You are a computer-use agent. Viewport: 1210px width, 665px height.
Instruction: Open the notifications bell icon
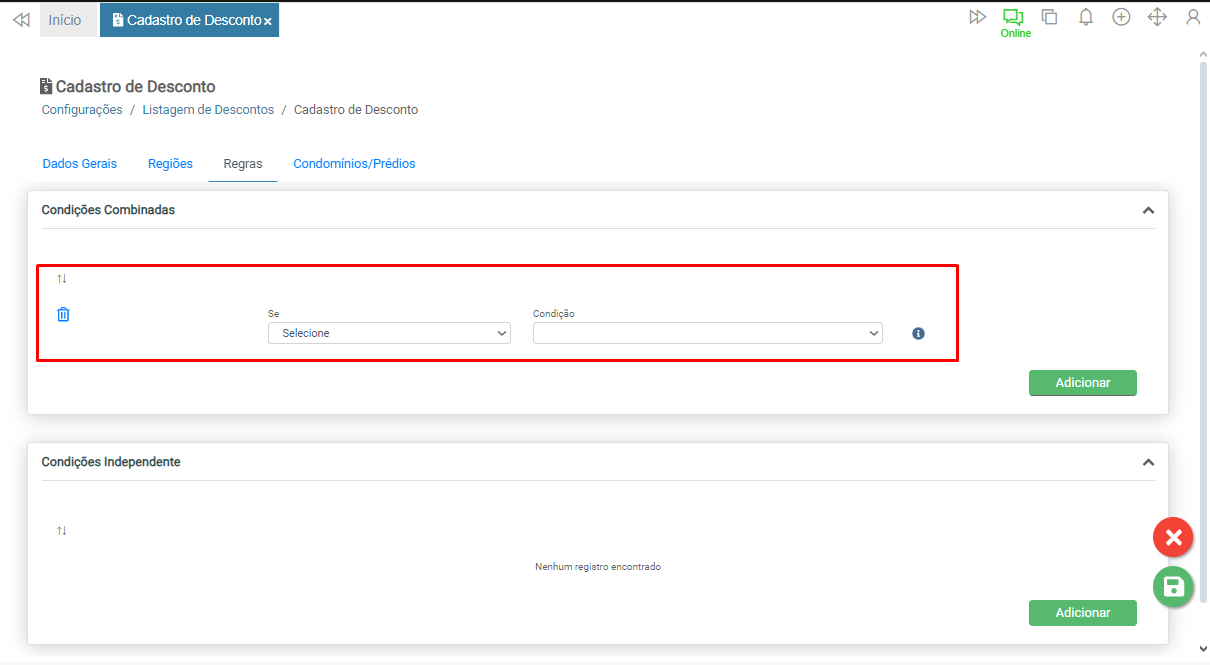pyautogui.click(x=1085, y=17)
